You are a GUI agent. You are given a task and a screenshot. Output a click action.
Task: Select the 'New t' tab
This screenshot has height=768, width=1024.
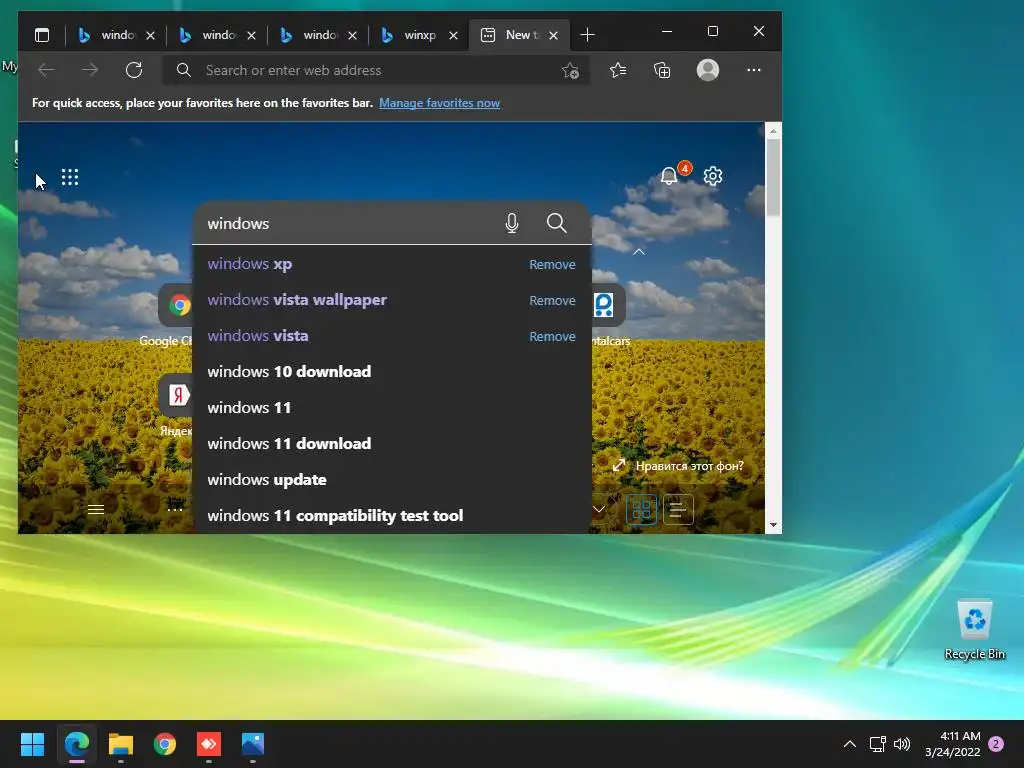[x=520, y=35]
